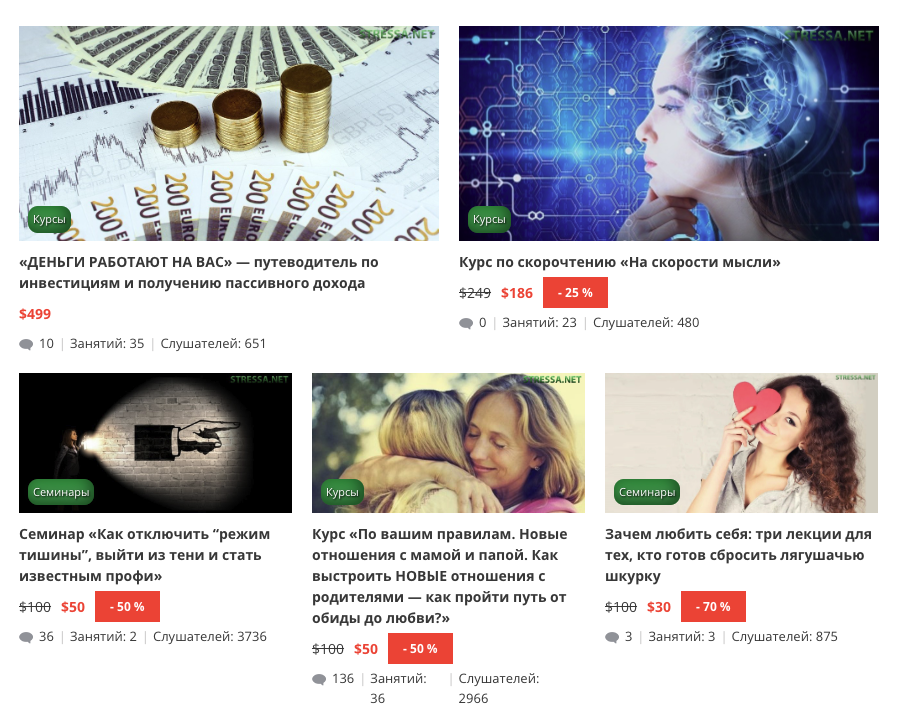Click comment bubble icon beside count 3
The width and height of the screenshot is (914, 718).
tap(612, 638)
